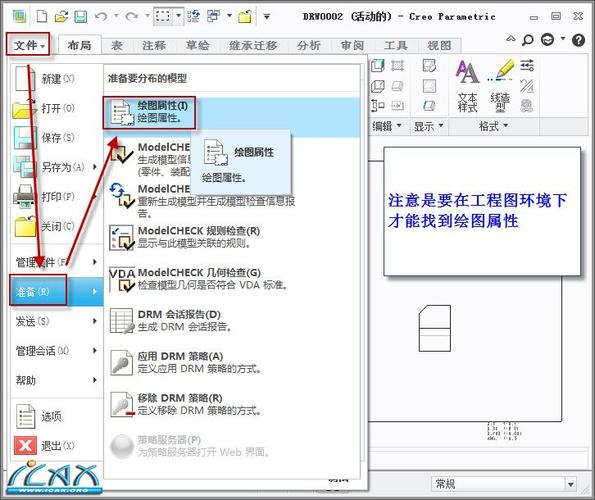Screen dimensions: 595x500
Task: Click the close window folder icon in title toolbar
Action: coord(245,16)
